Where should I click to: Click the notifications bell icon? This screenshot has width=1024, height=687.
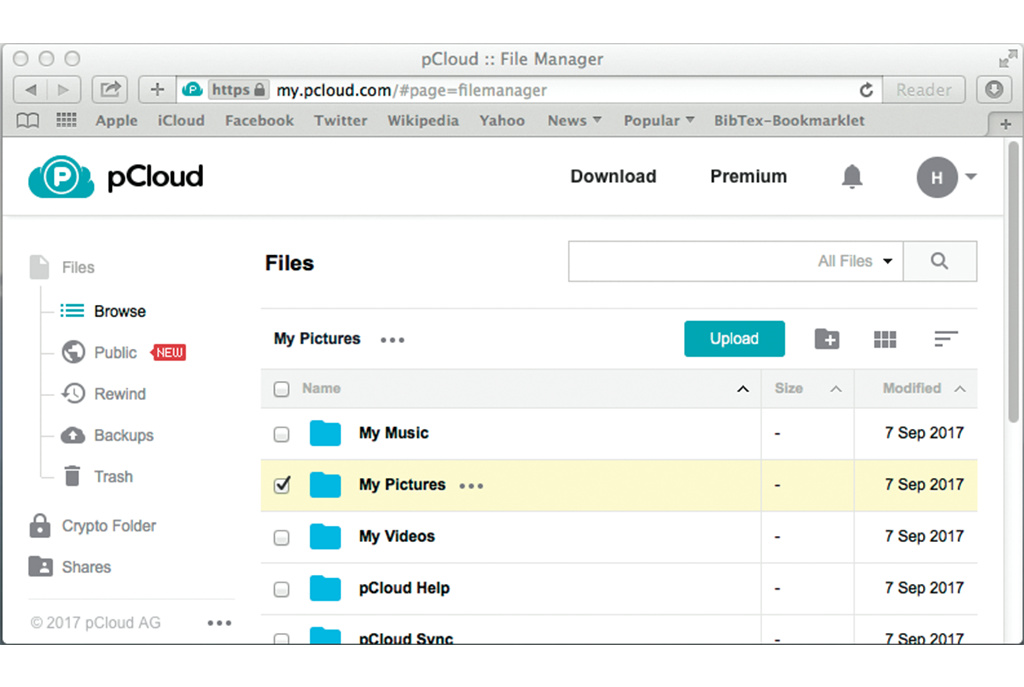click(x=852, y=177)
